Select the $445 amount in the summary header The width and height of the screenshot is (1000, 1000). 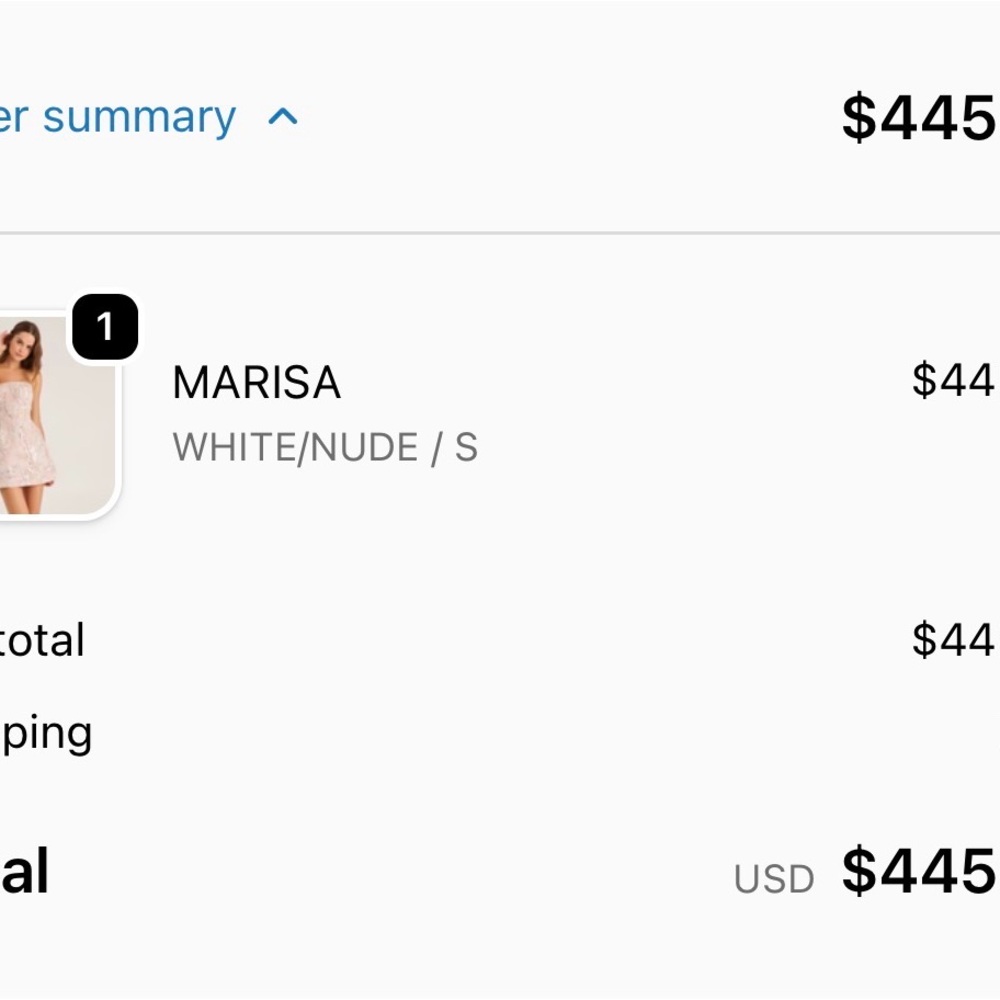[920, 118]
